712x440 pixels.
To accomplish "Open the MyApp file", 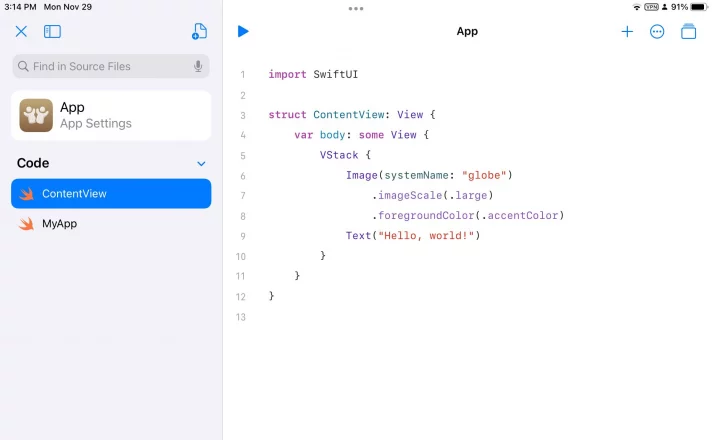I will pos(111,223).
